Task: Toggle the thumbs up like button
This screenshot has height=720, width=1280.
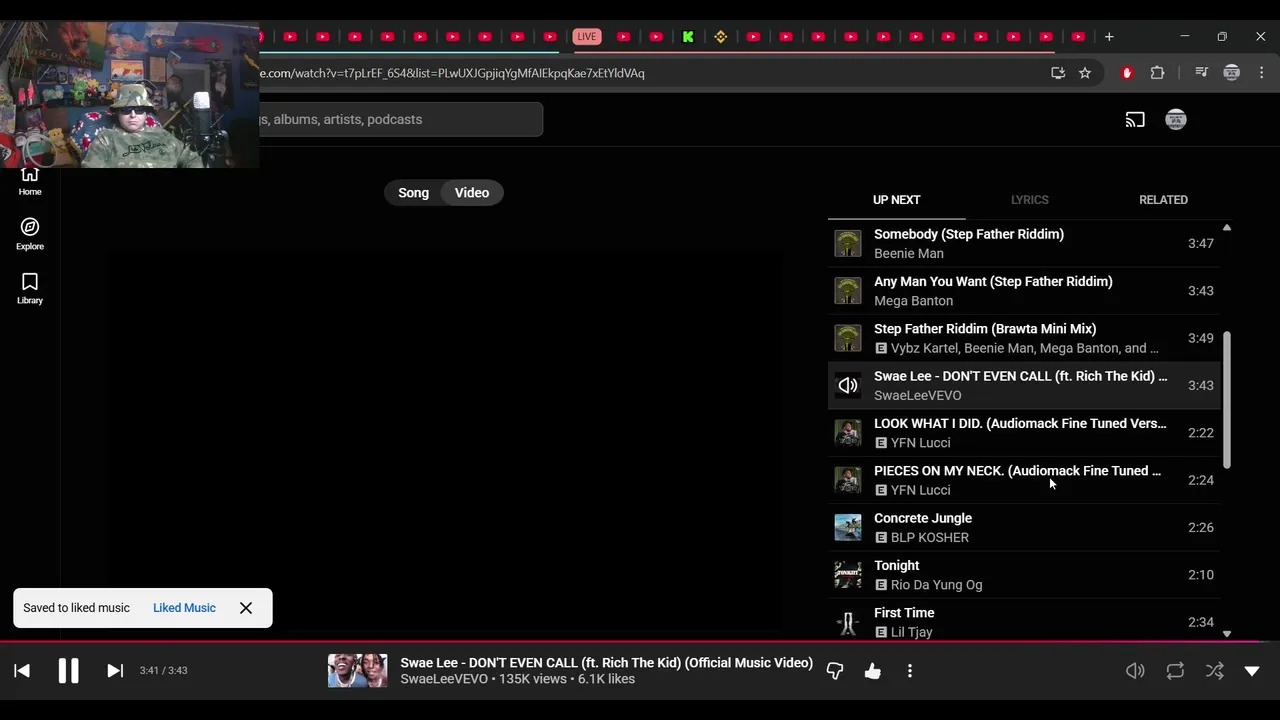Action: click(873, 671)
